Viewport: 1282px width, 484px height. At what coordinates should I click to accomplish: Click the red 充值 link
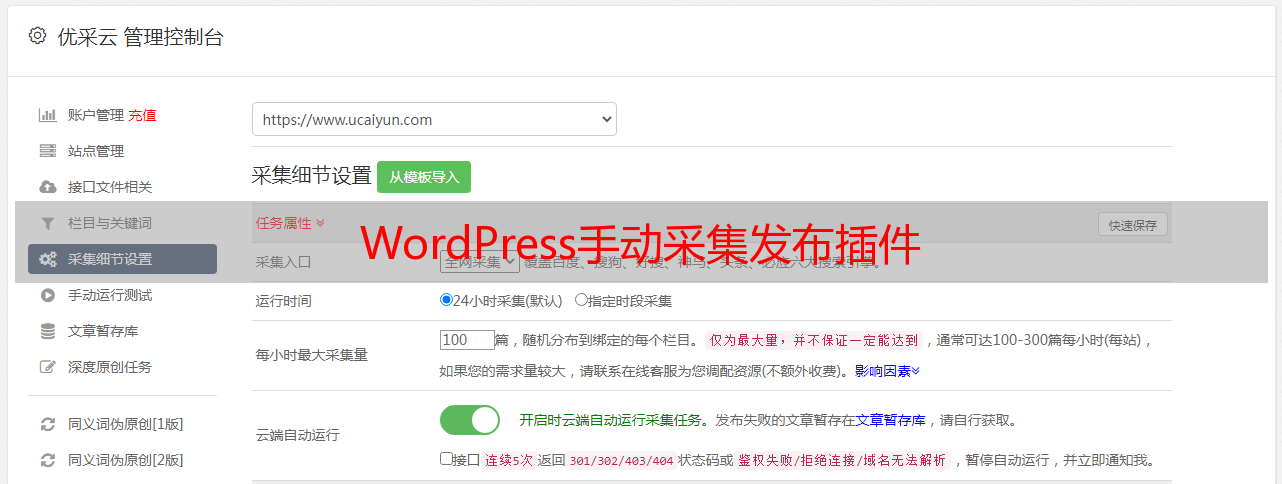142,115
